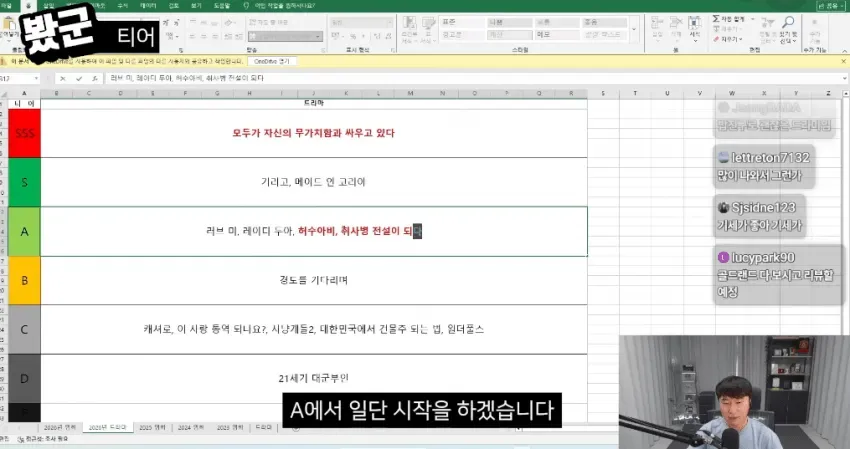Select the red SSS tier cell
The image size is (850, 449).
click(x=24, y=133)
